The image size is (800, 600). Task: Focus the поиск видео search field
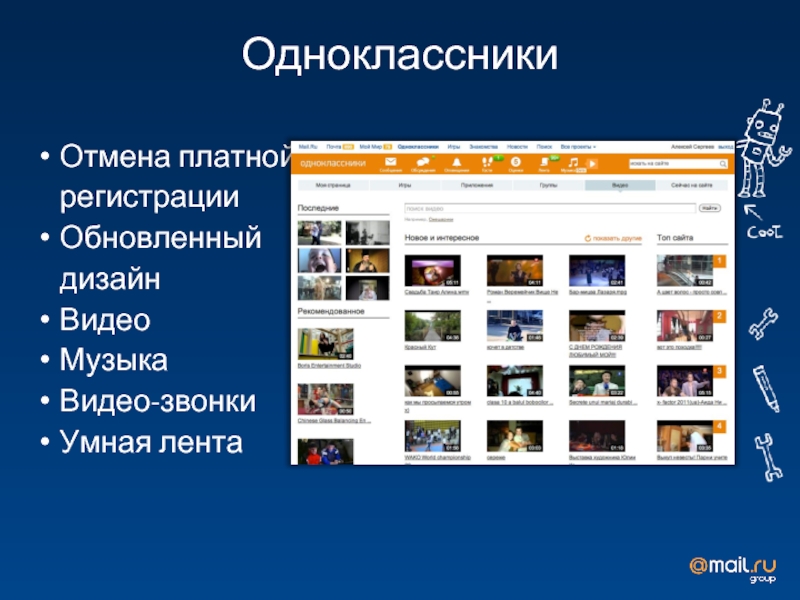pos(549,208)
